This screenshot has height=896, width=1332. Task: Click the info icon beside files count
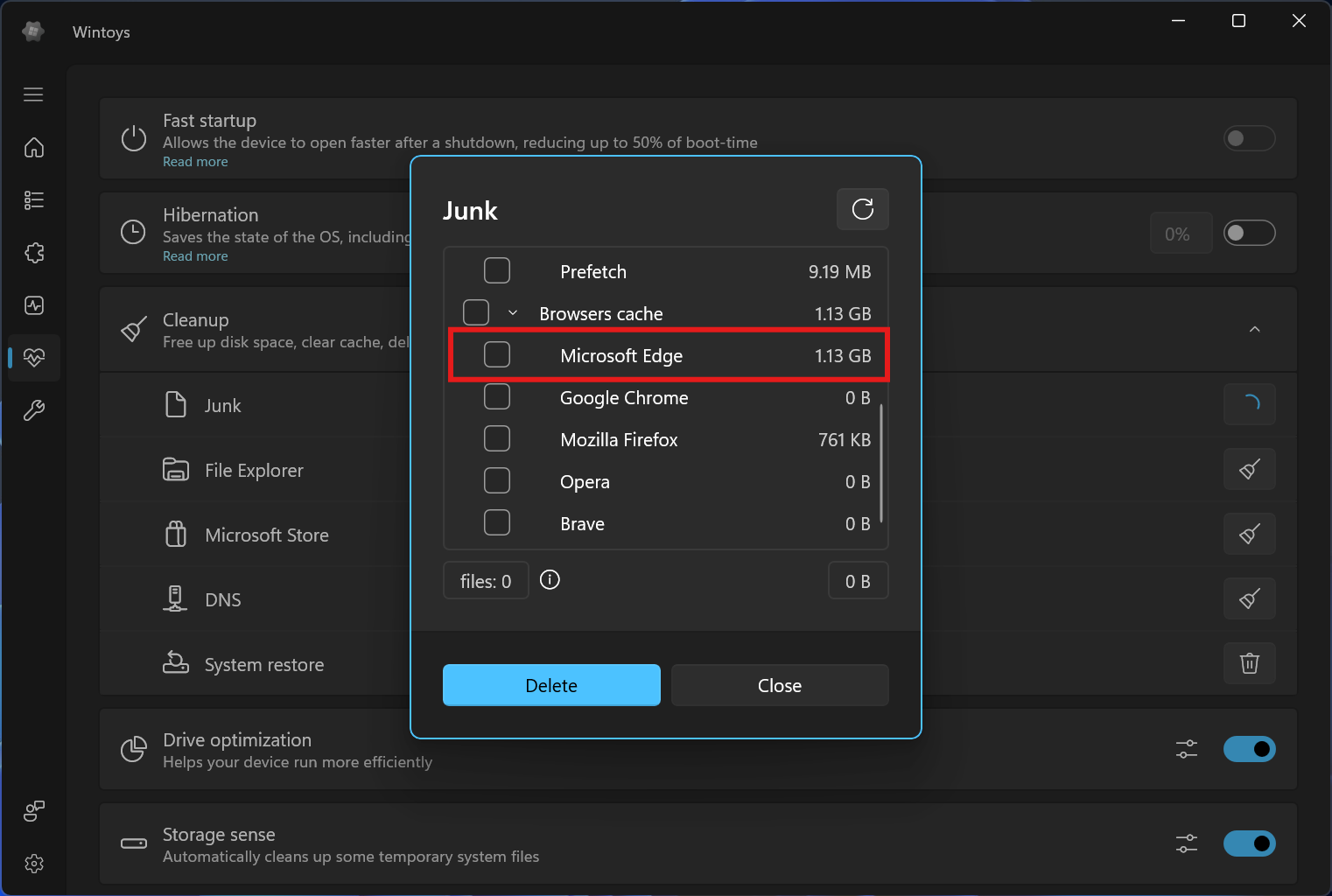coord(550,580)
